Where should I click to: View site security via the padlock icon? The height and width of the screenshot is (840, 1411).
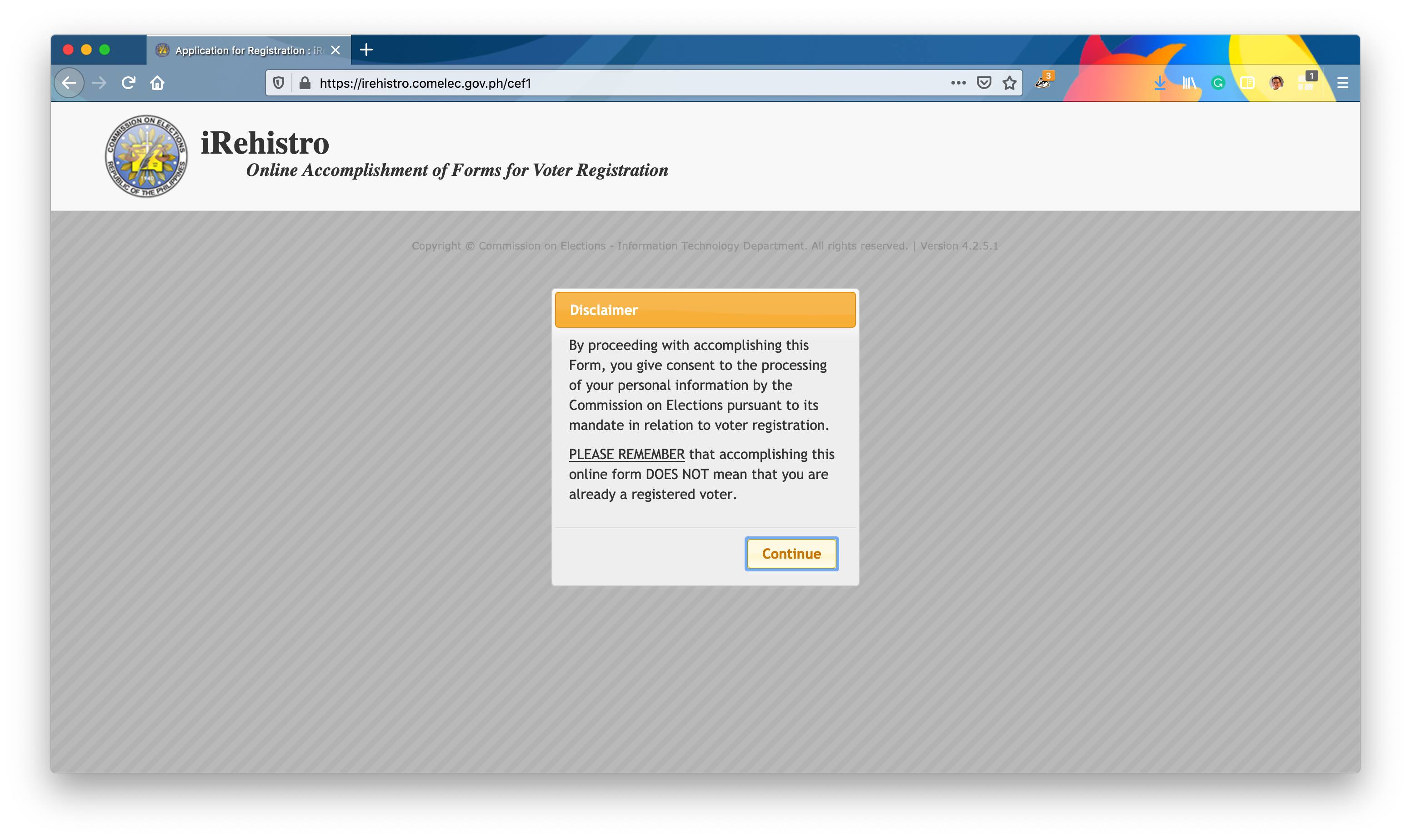click(x=305, y=83)
